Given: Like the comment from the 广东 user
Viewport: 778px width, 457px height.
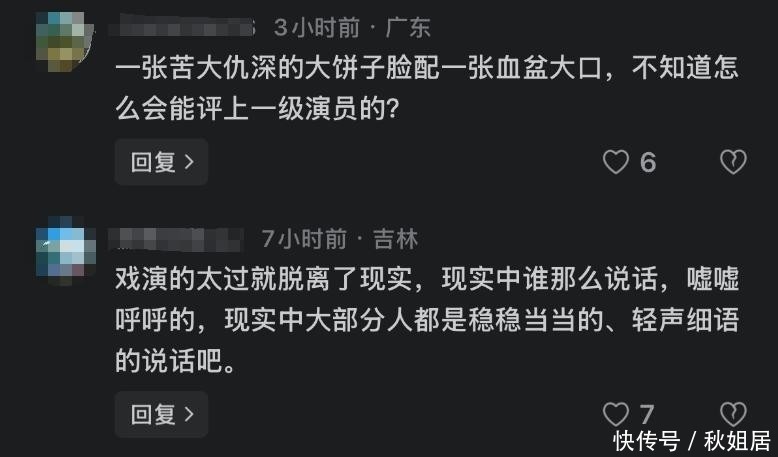Looking at the screenshot, I should 616,162.
